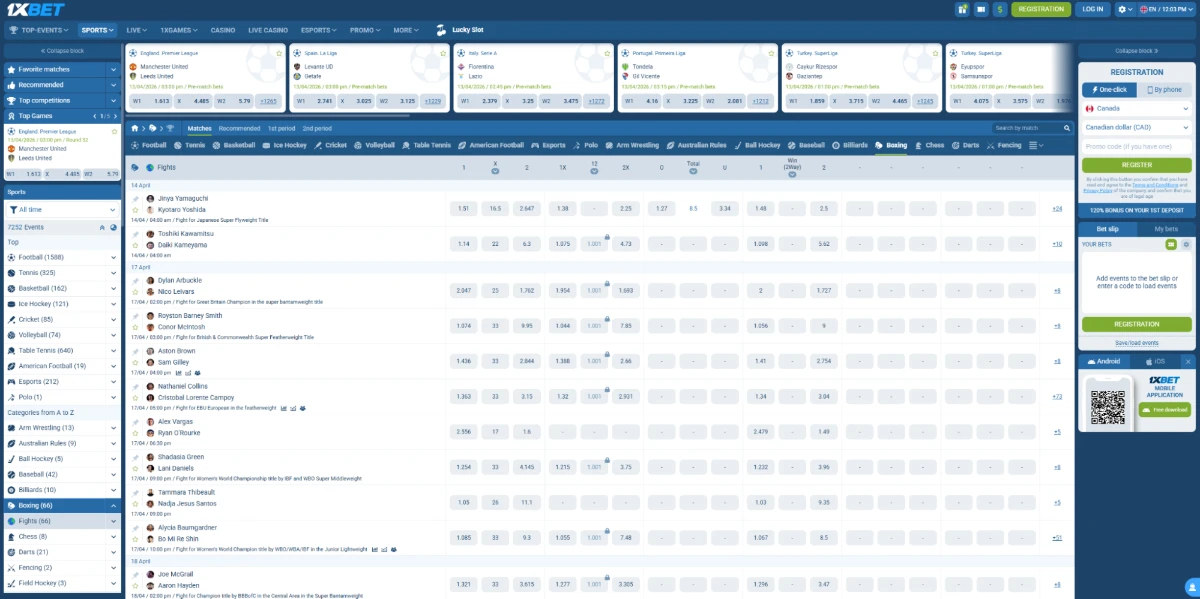Select Football in the sports icon bar
This screenshot has width=1200, height=599.
point(149,145)
